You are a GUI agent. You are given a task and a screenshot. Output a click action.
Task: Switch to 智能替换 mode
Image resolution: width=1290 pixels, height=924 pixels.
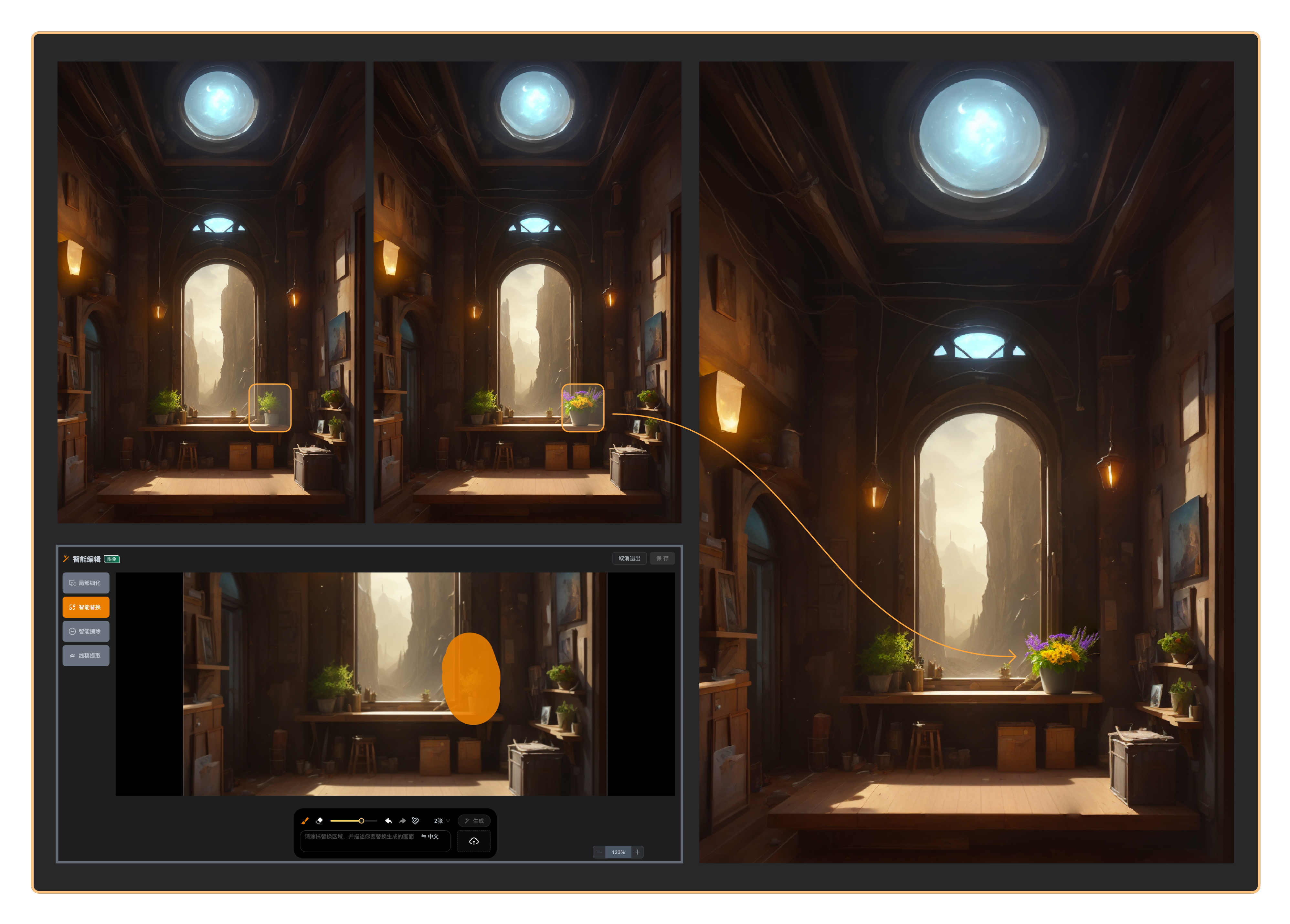86,607
